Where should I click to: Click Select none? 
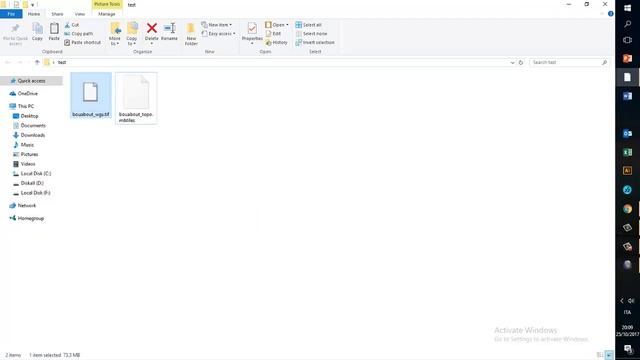point(311,34)
